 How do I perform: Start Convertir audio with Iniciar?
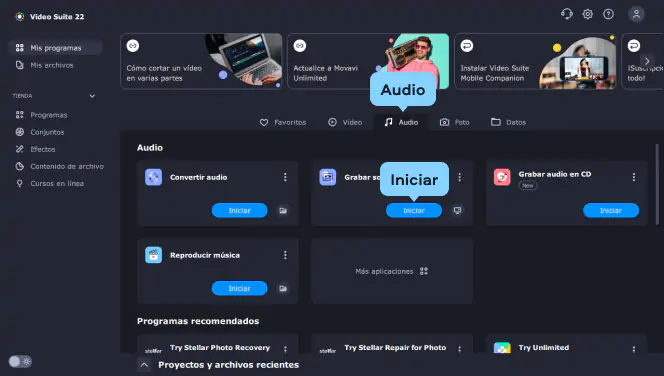240,210
